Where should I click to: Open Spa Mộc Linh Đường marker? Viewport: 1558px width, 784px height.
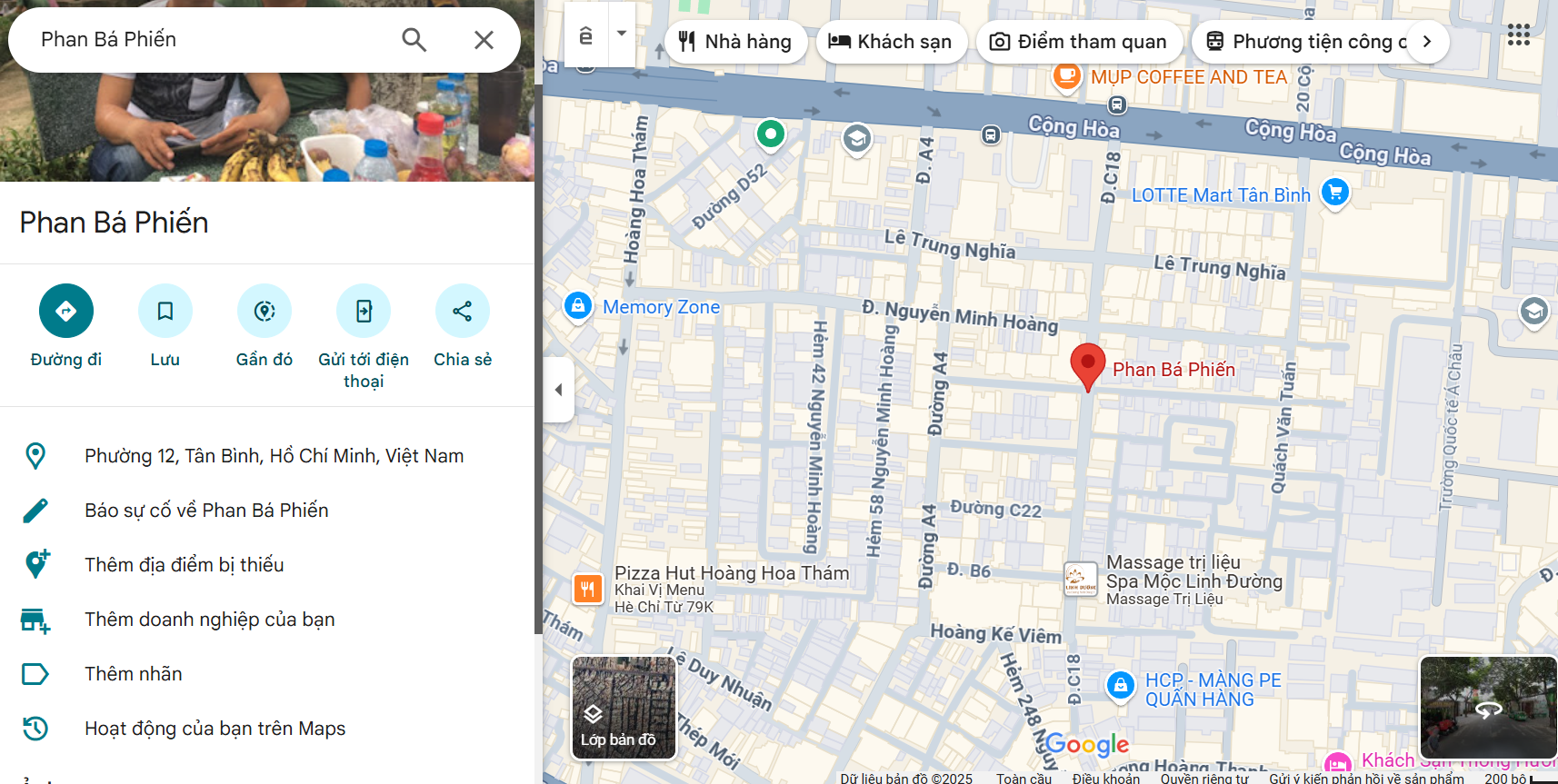[1081, 580]
